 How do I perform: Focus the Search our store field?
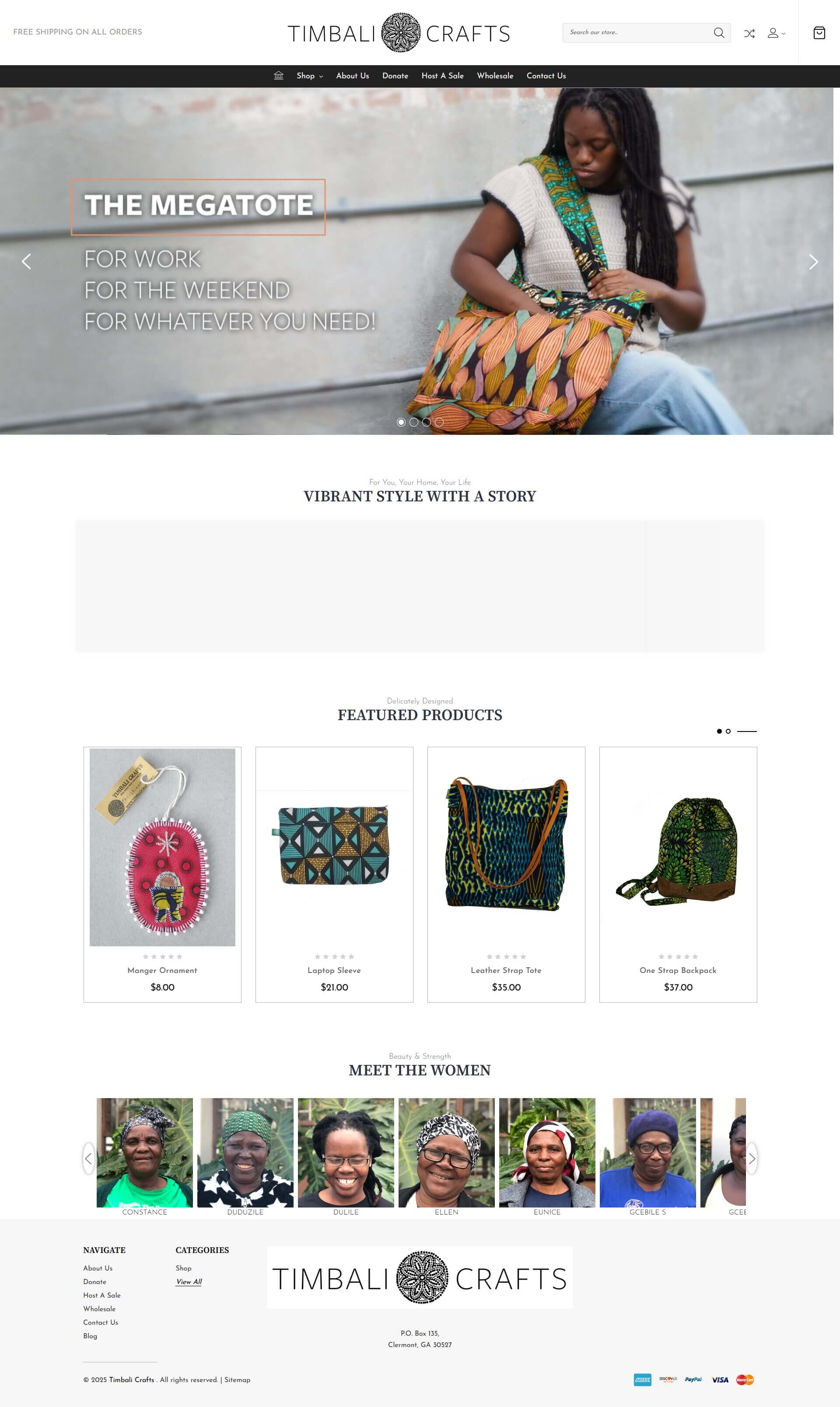point(637,32)
